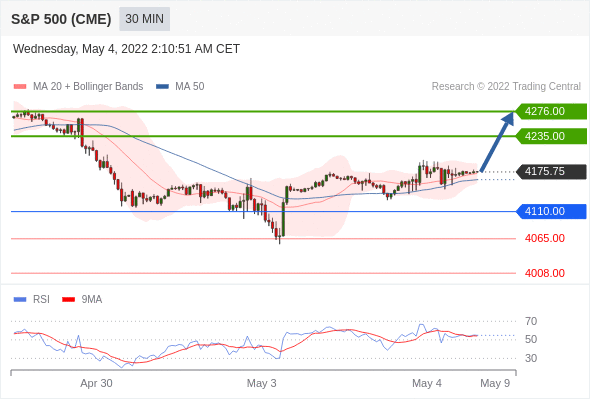
Task: Toggle the MA 50 legend label
Action: click(x=190, y=87)
